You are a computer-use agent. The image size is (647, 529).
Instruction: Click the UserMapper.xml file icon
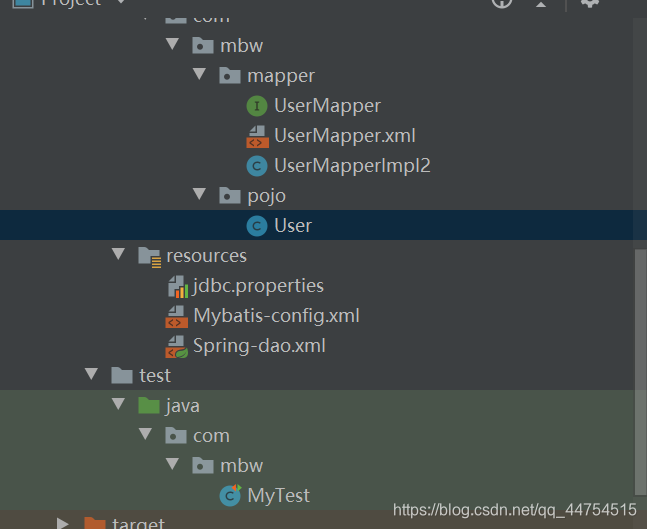coord(257,137)
